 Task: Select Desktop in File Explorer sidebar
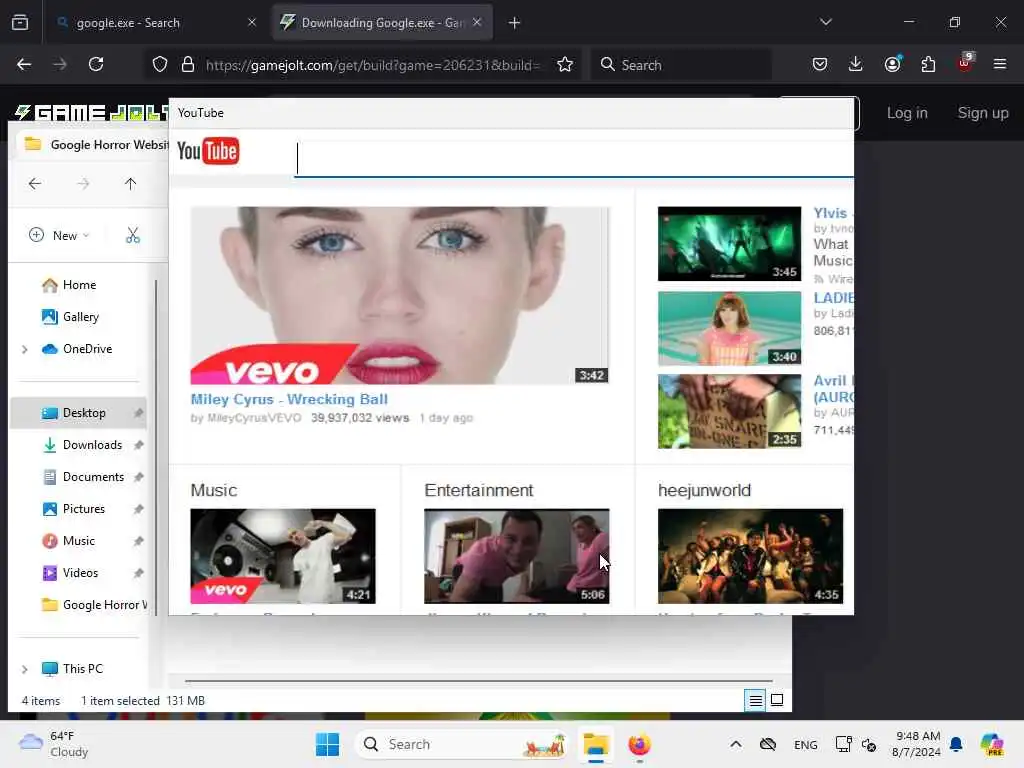(78, 413)
